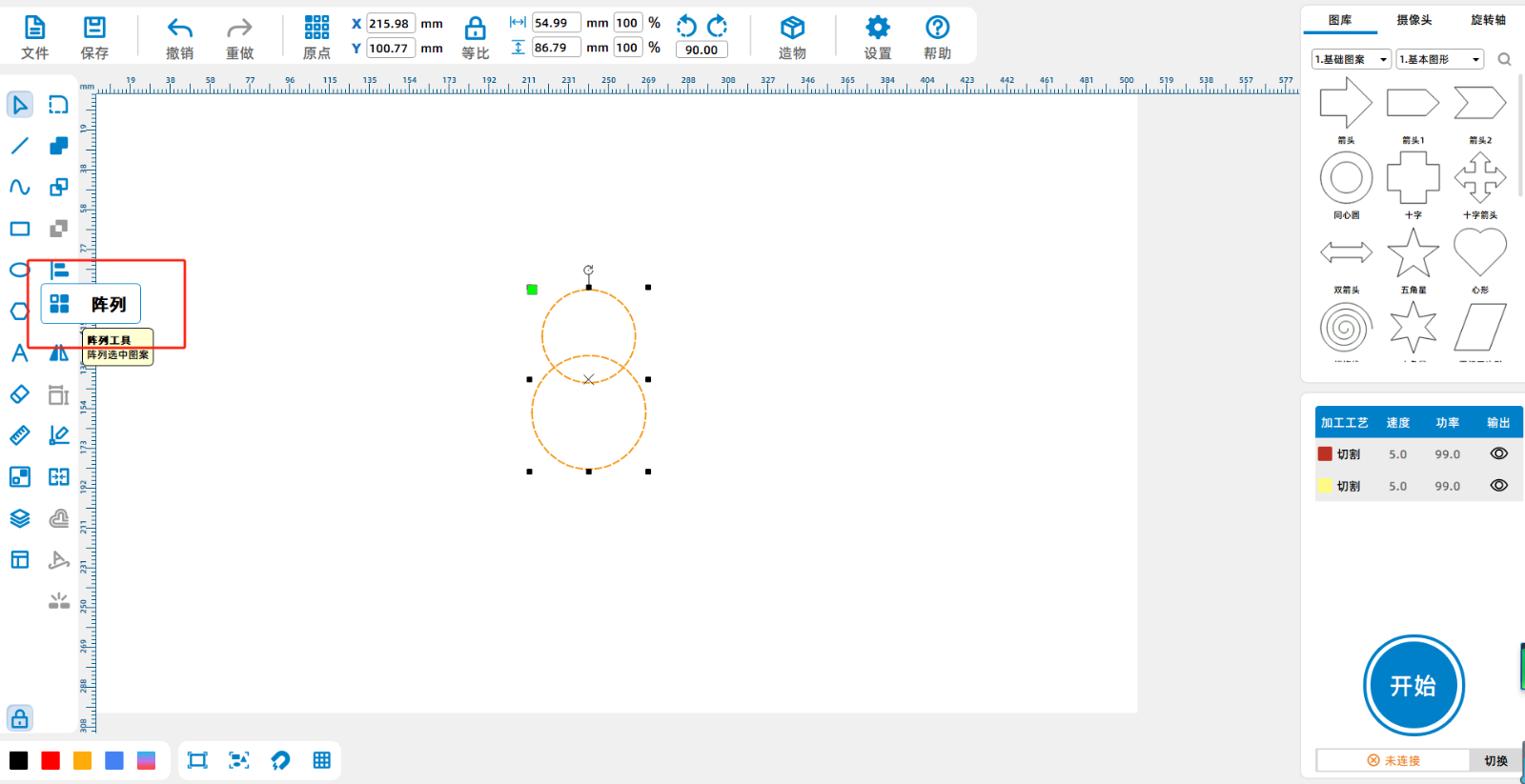The width and height of the screenshot is (1525, 784).
Task: Hide the red 切割 layer output
Action: 1498,454
